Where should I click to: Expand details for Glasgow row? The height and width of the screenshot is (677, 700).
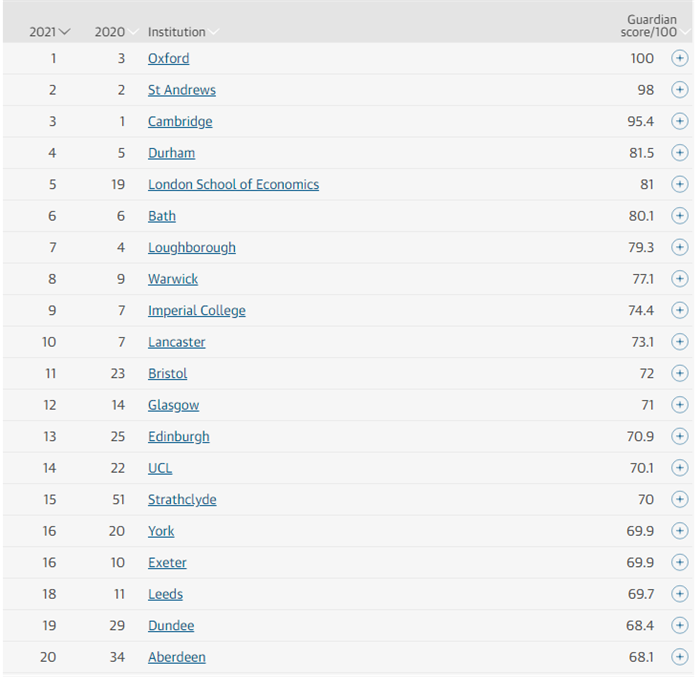click(679, 405)
